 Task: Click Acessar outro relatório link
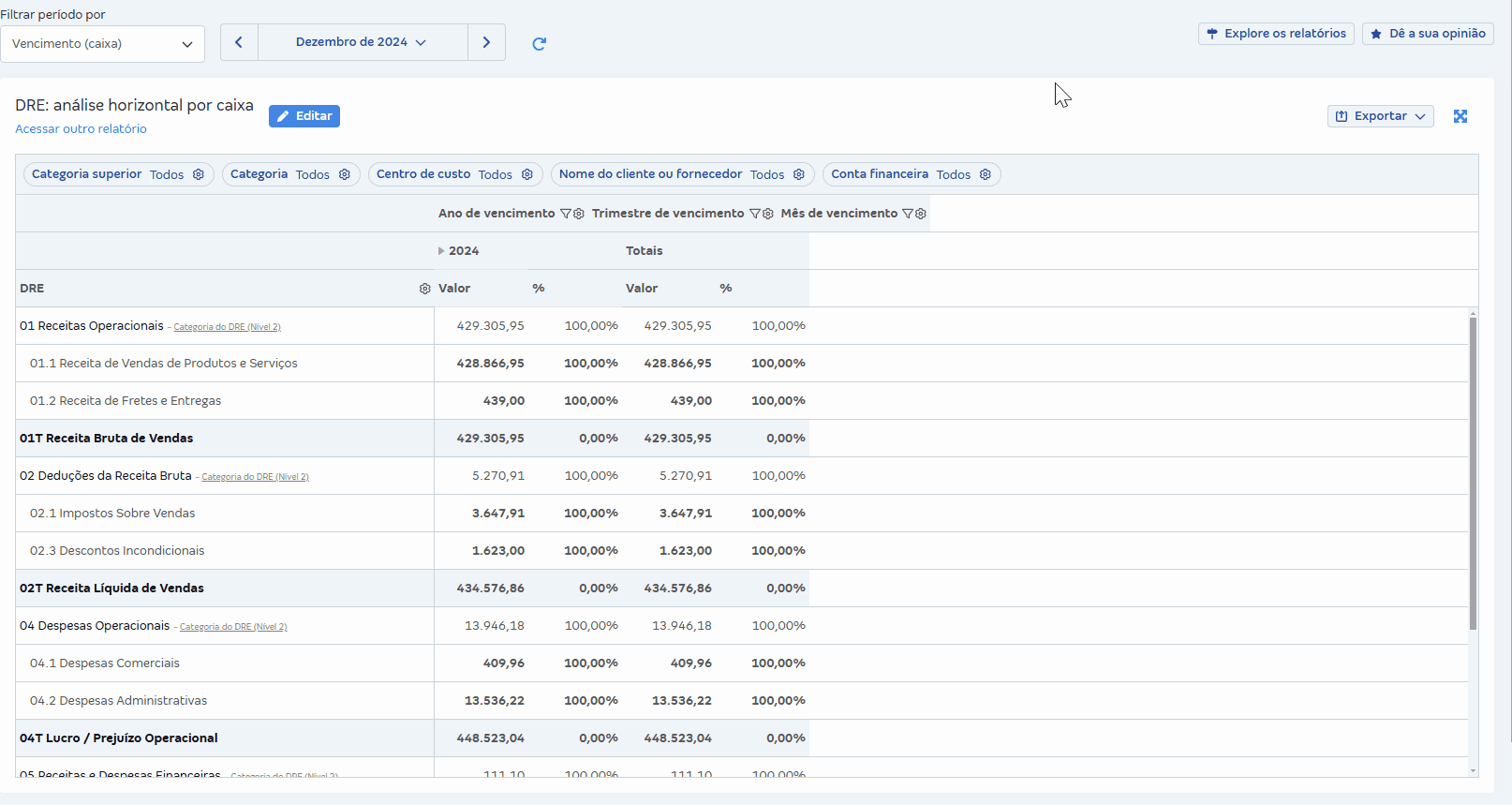(81, 129)
